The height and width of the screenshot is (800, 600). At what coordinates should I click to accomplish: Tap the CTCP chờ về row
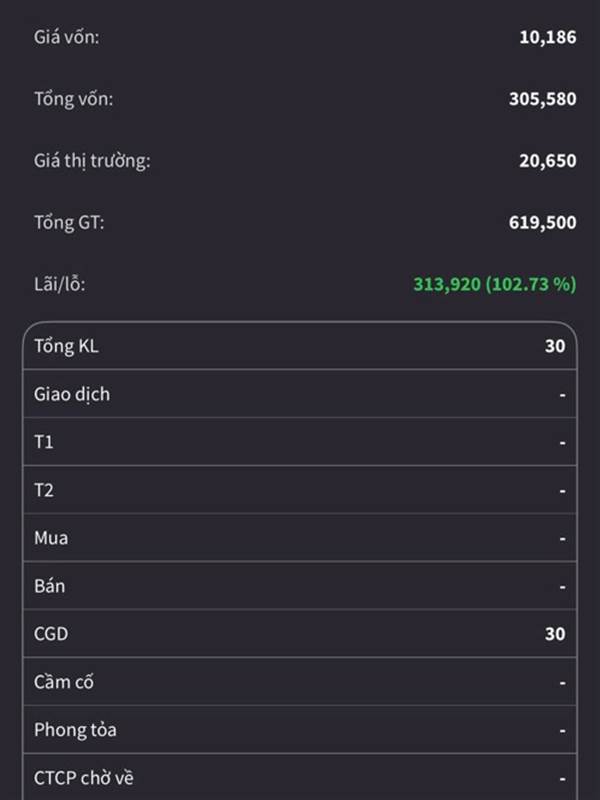[x=300, y=777]
